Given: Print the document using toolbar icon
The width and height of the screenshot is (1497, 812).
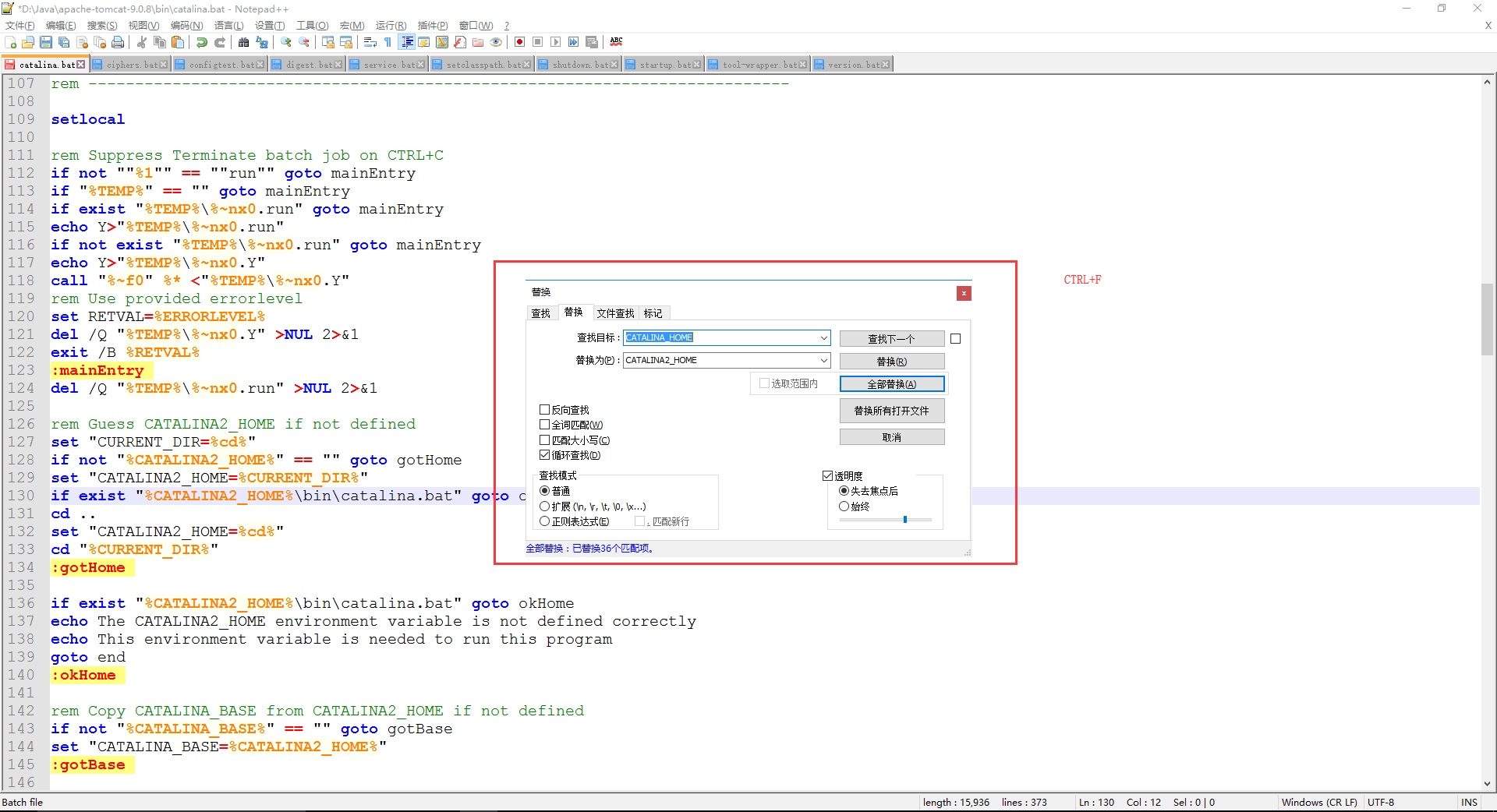Looking at the screenshot, I should point(118,42).
